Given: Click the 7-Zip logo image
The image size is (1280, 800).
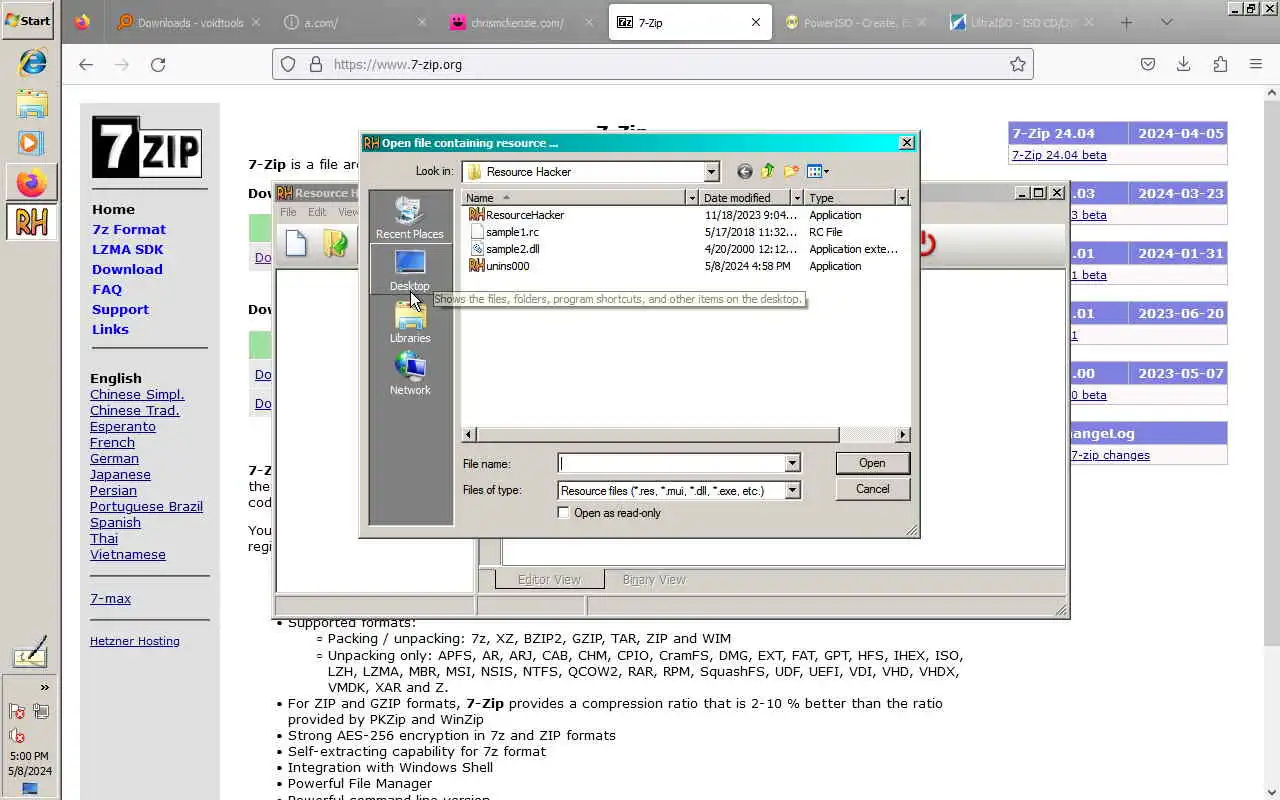Looking at the screenshot, I should coord(147,147).
